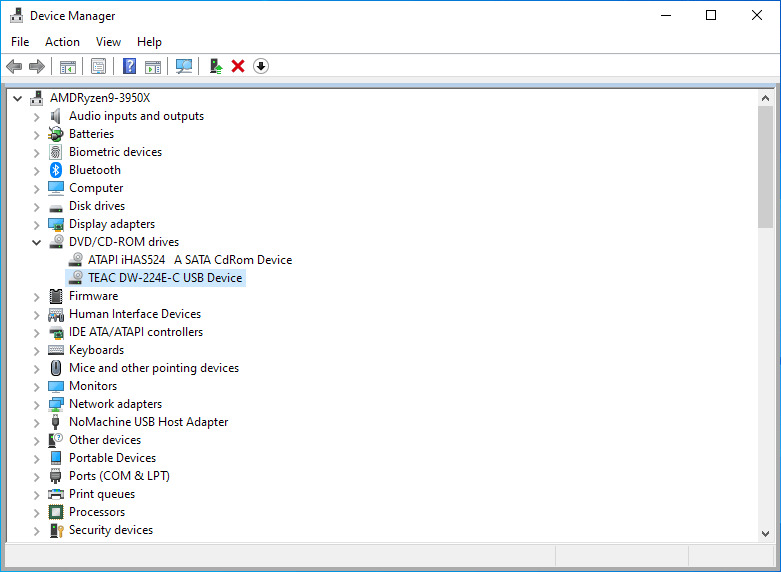
Task: Select the IDE ATA/ATAPI controllers label
Action: (135, 332)
